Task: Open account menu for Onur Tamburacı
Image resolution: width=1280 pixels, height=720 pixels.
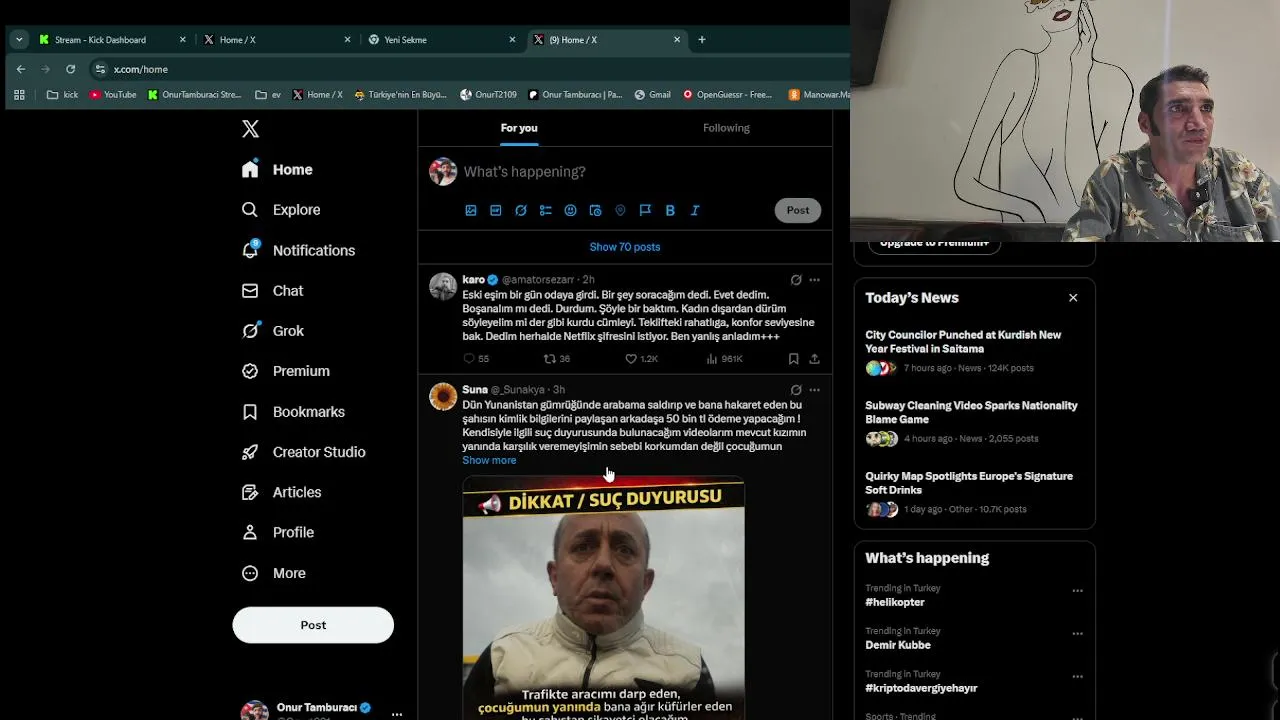Action: [397, 713]
